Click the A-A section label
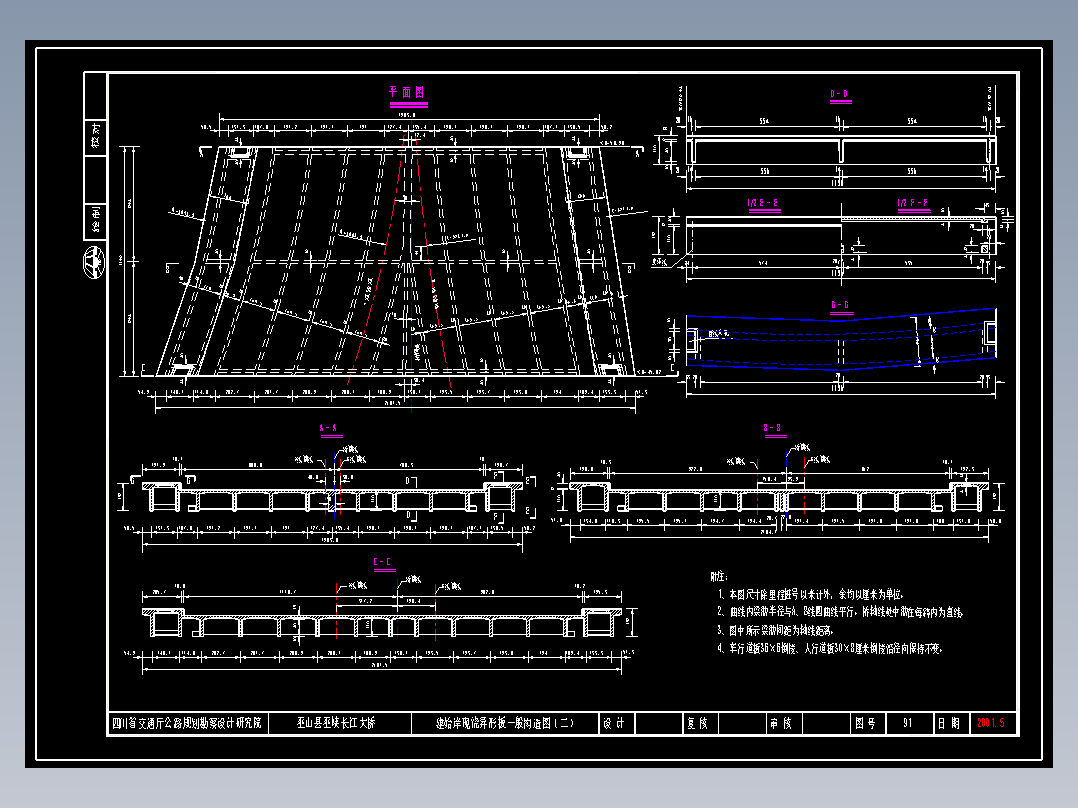This screenshot has height=808, width=1078. click(329, 428)
